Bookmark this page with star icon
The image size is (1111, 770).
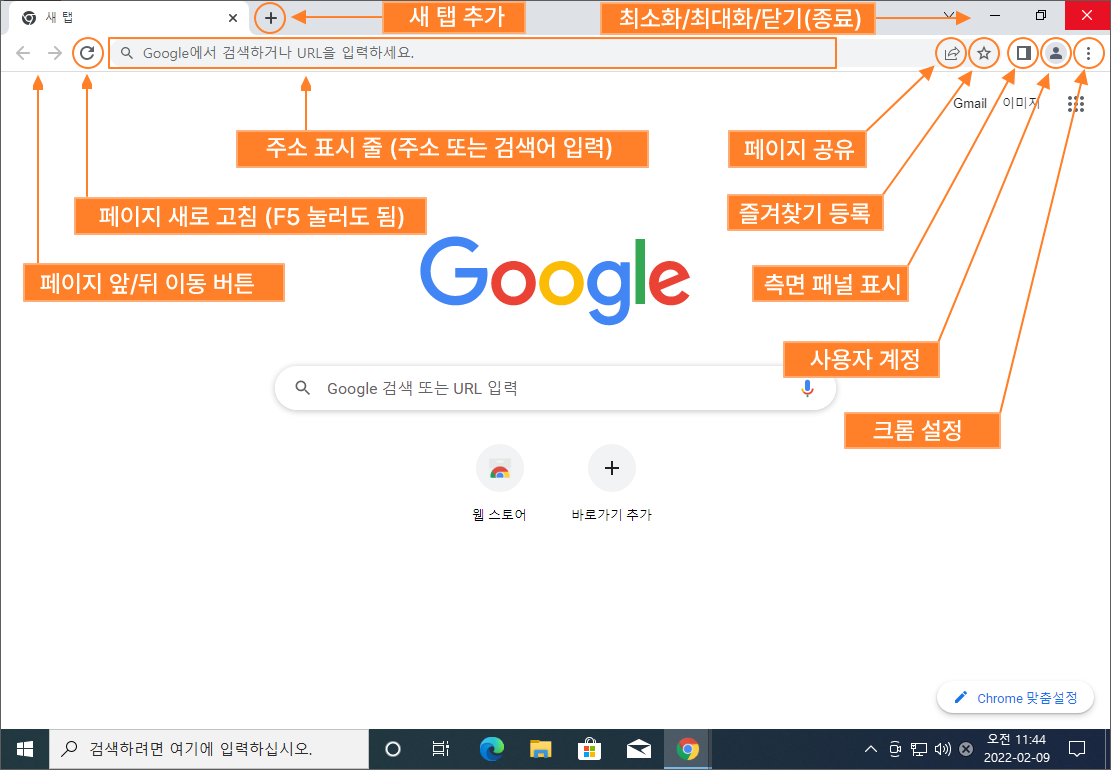coord(983,53)
